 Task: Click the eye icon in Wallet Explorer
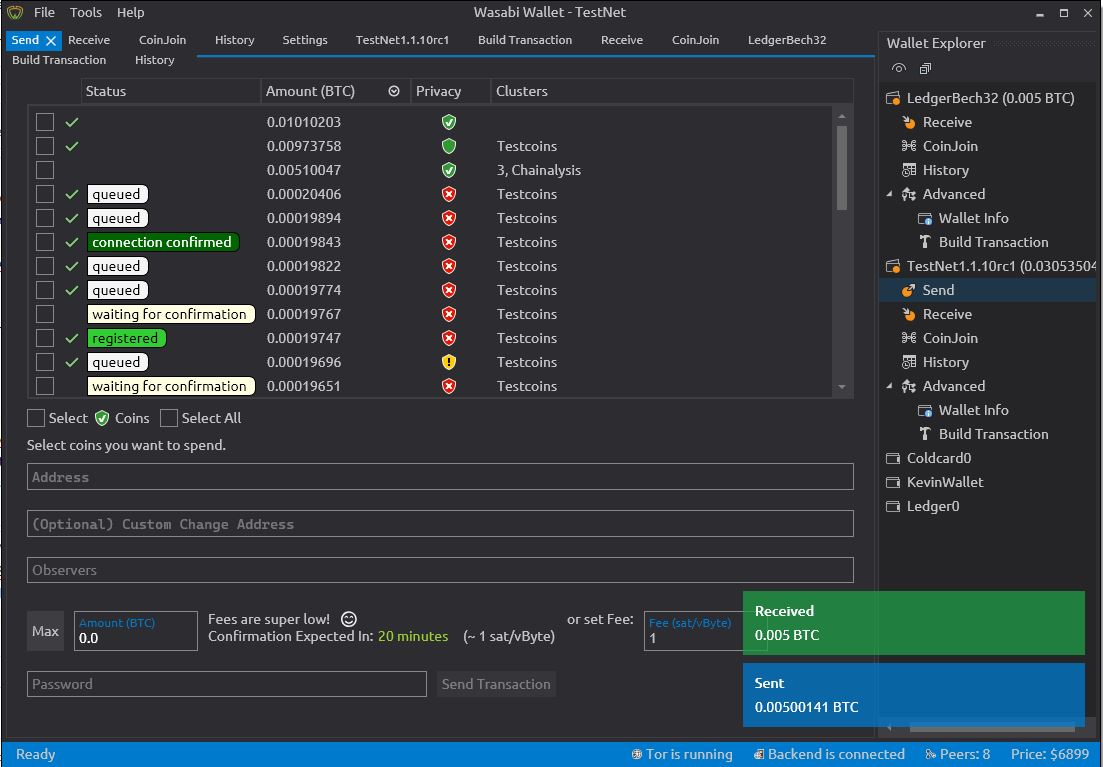(898, 68)
